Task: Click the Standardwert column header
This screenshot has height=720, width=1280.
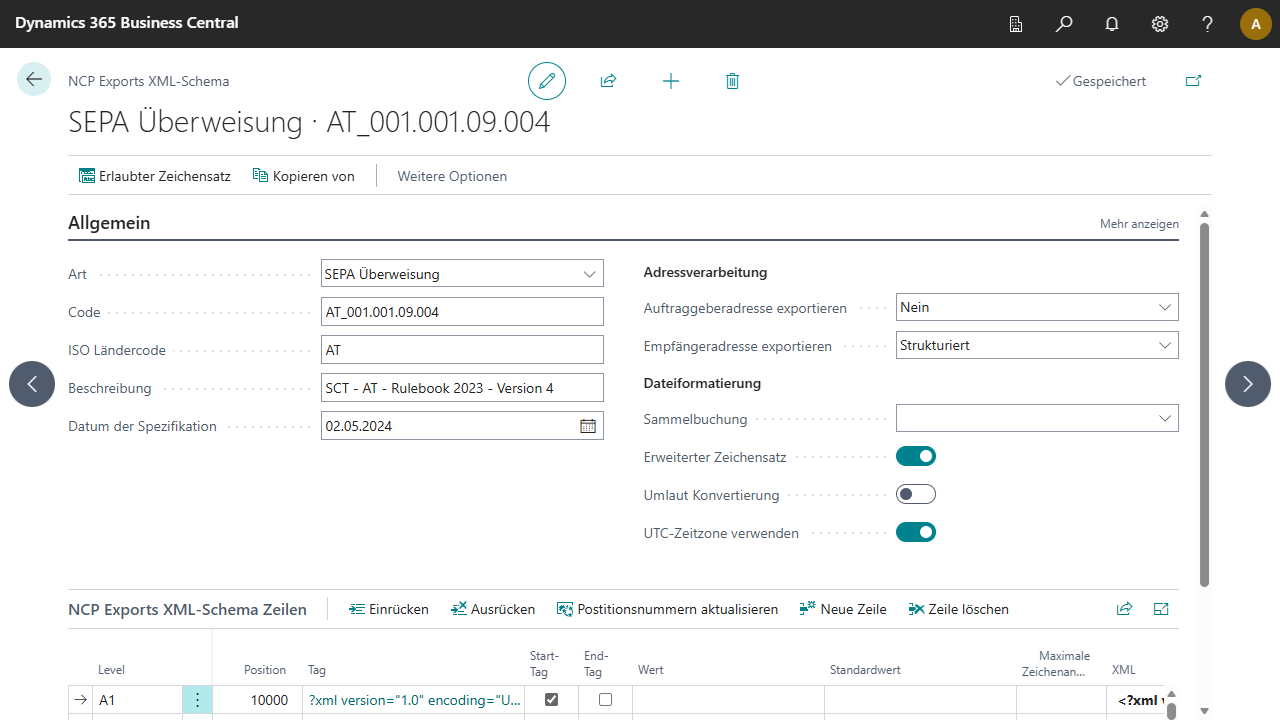Action: [x=866, y=670]
